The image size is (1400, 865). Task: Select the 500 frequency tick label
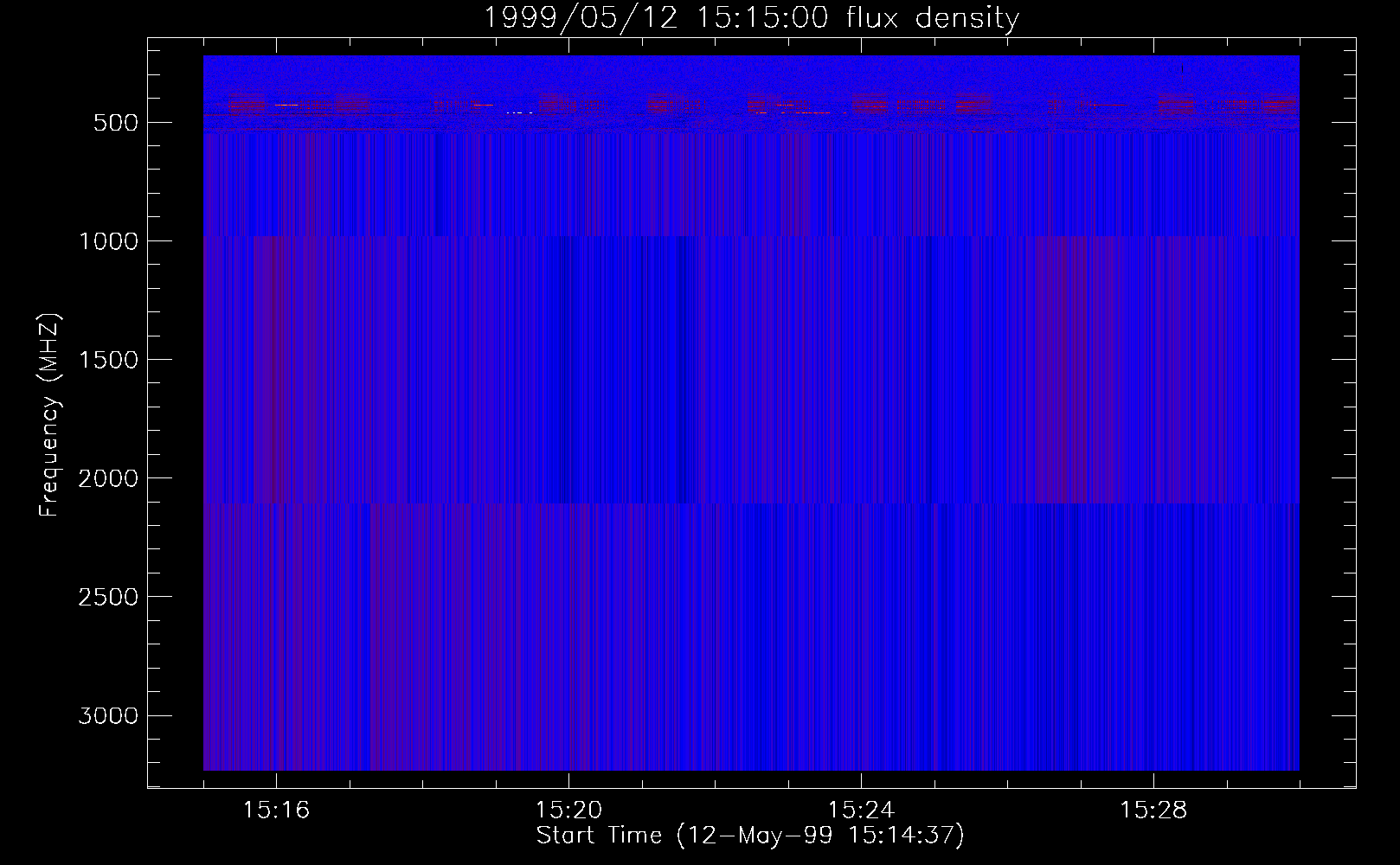(x=116, y=123)
